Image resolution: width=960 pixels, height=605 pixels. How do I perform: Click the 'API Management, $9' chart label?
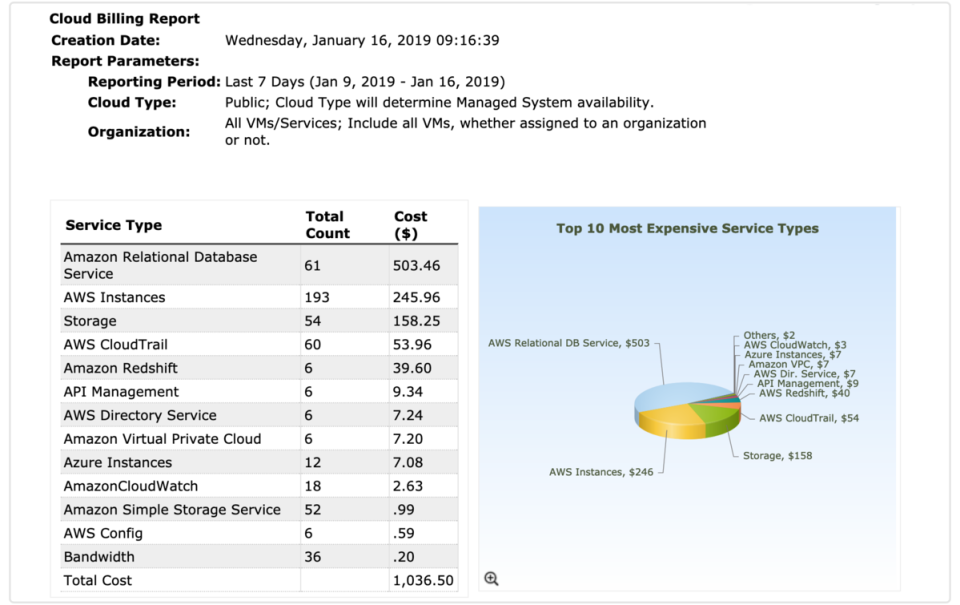click(808, 383)
